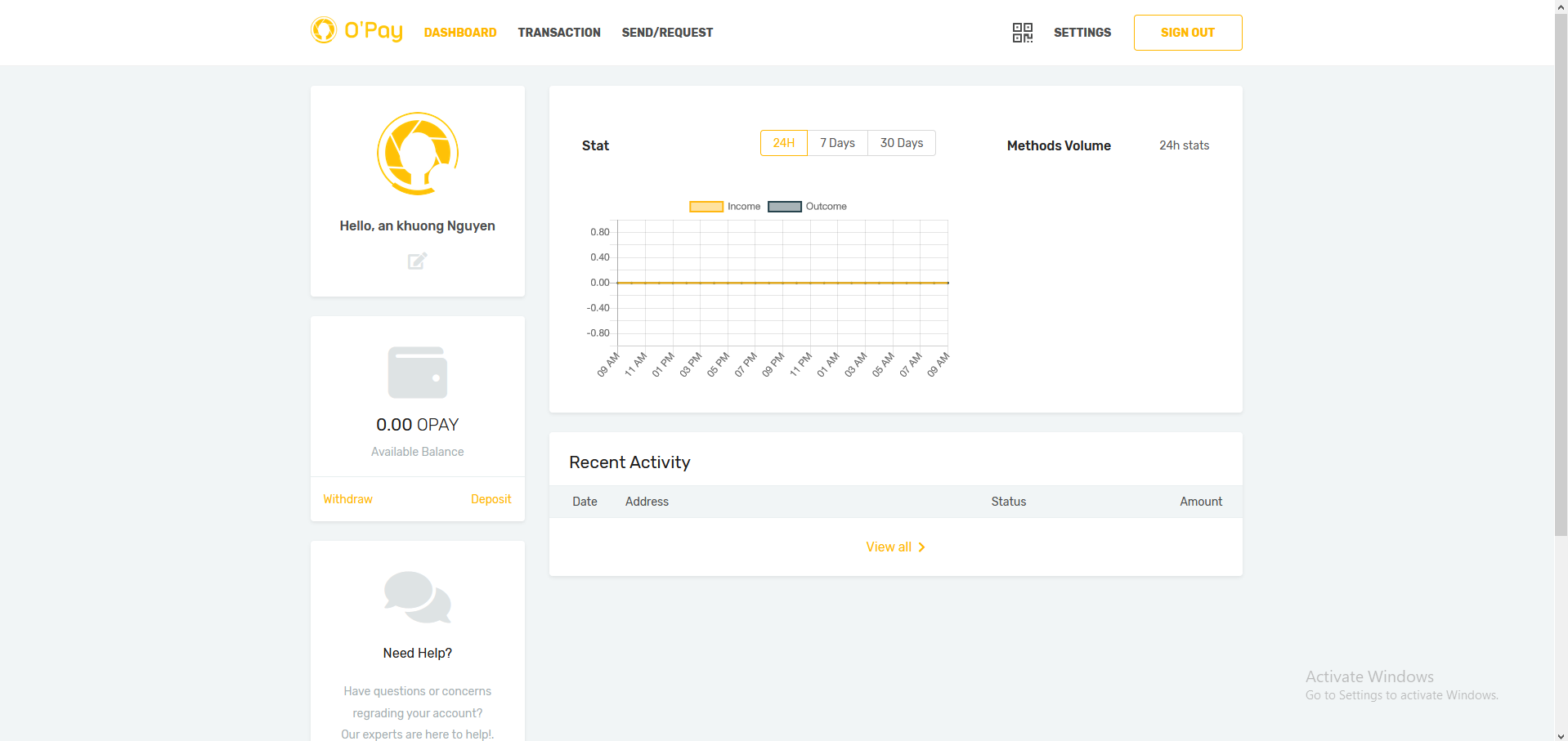1568x741 pixels.
Task: Click the View all chevron arrow
Action: (921, 547)
